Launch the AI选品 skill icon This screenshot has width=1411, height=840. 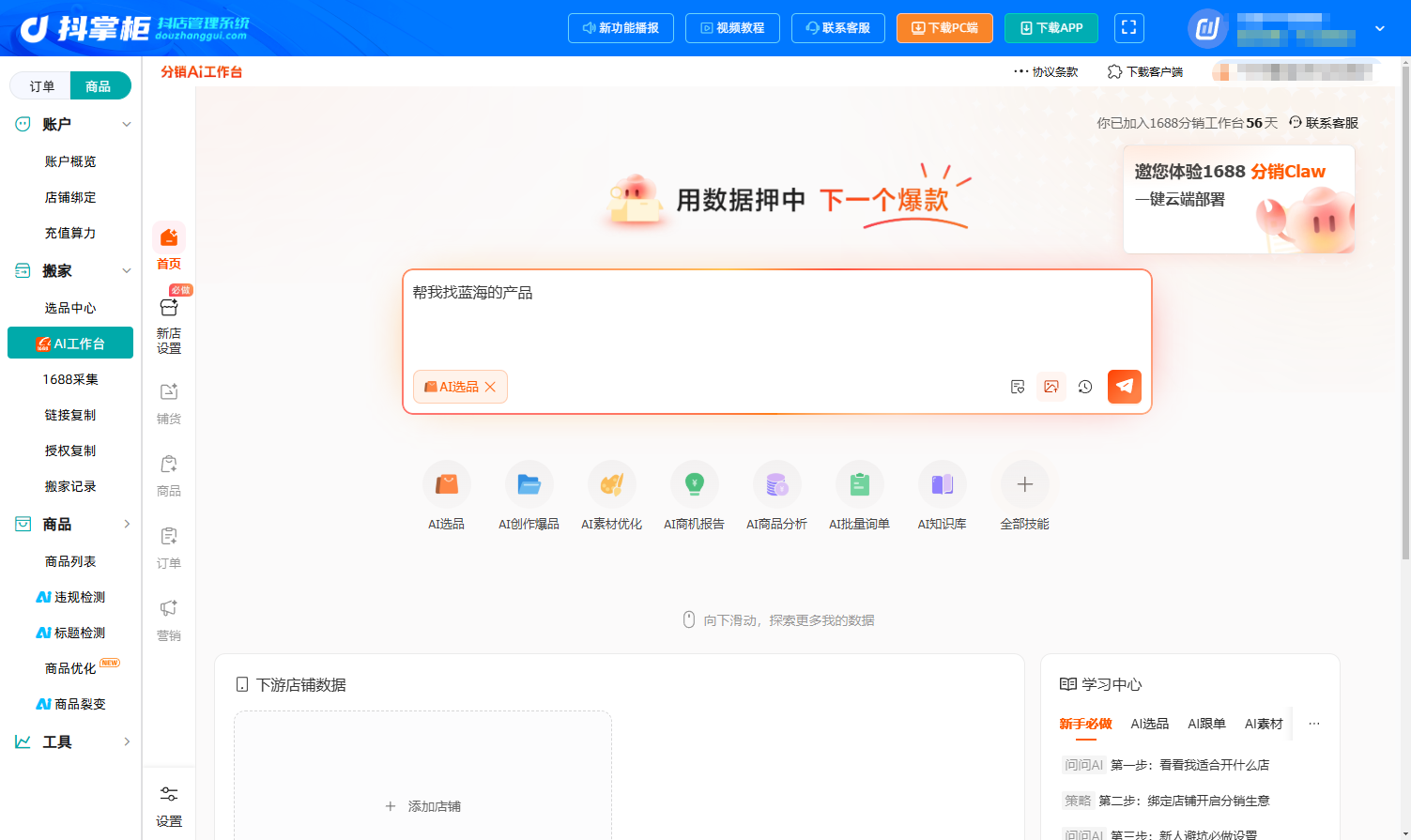click(447, 484)
